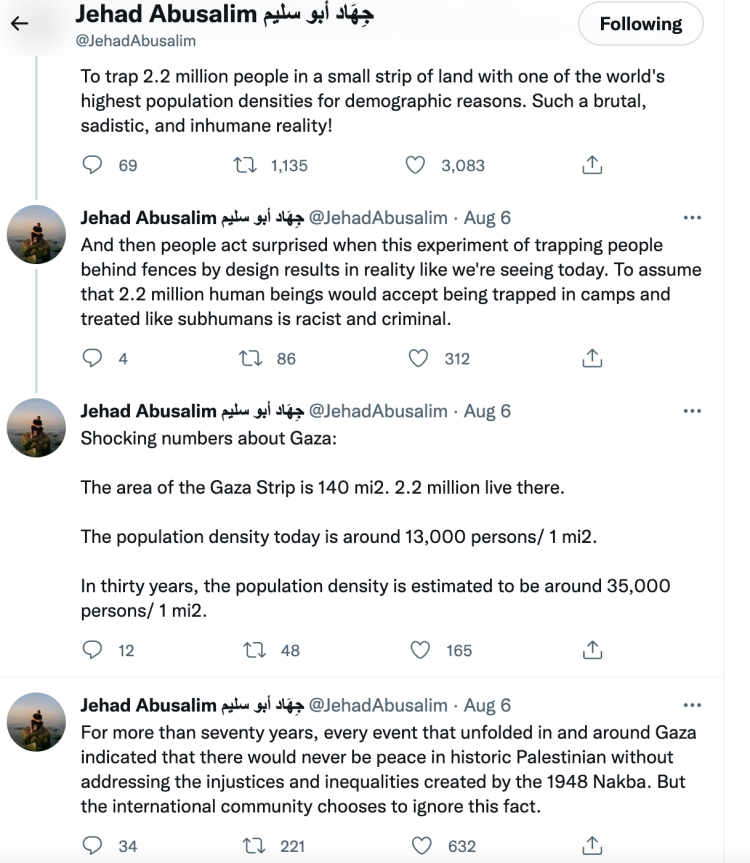Reply to the tweet with 4 comments
Screen dimensions: 750x863
tap(92, 358)
